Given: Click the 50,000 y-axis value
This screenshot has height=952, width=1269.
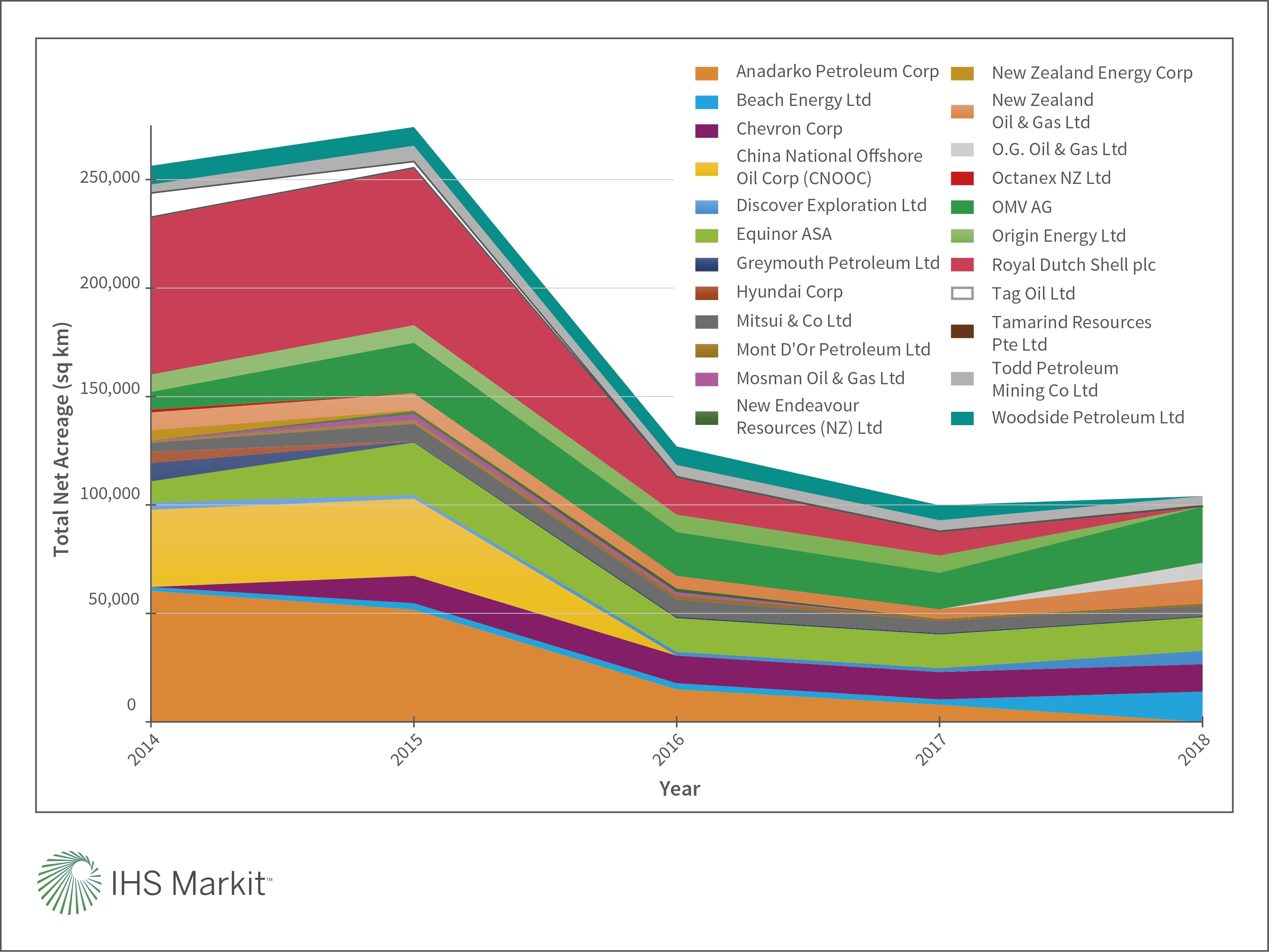Looking at the screenshot, I should (114, 599).
